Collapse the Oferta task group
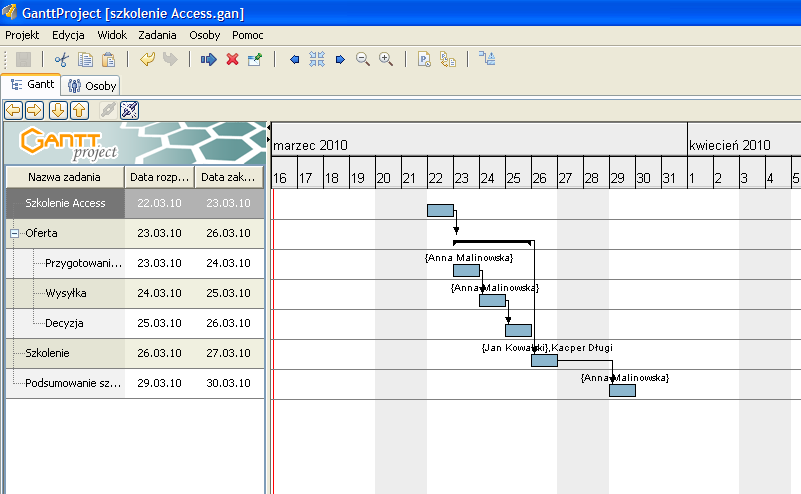The width and height of the screenshot is (801, 494). pyautogui.click(x=14, y=233)
